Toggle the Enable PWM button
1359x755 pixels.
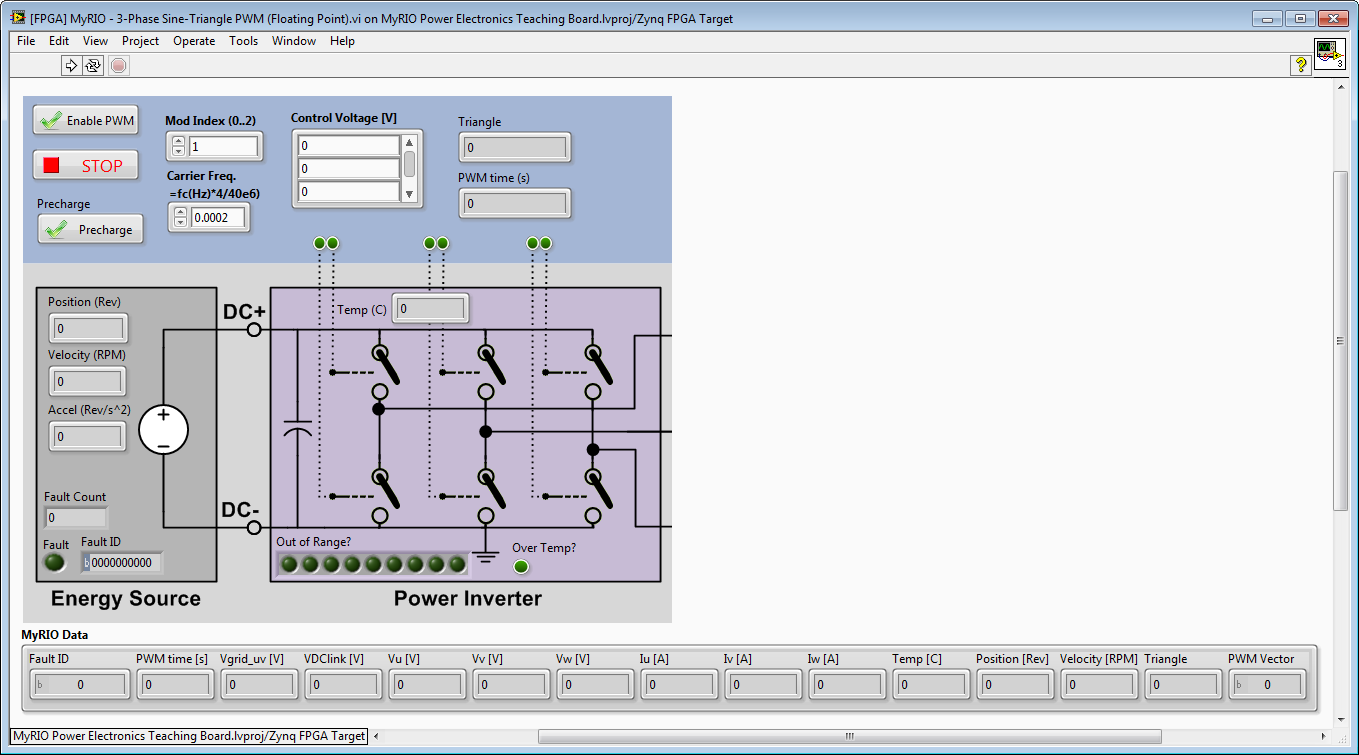(x=85, y=120)
